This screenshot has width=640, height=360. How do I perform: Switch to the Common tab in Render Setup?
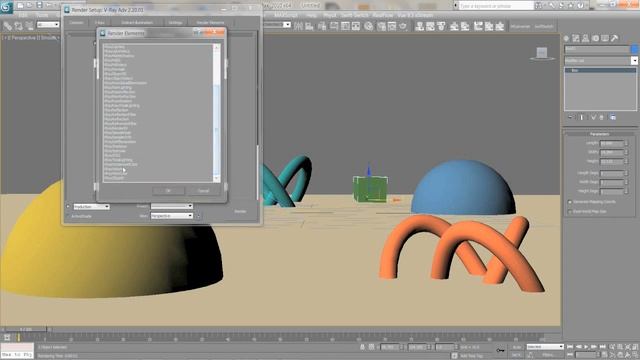click(x=76, y=23)
